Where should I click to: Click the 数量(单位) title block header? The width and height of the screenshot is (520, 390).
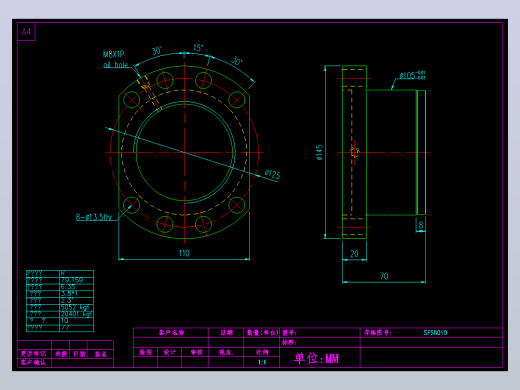(262, 333)
